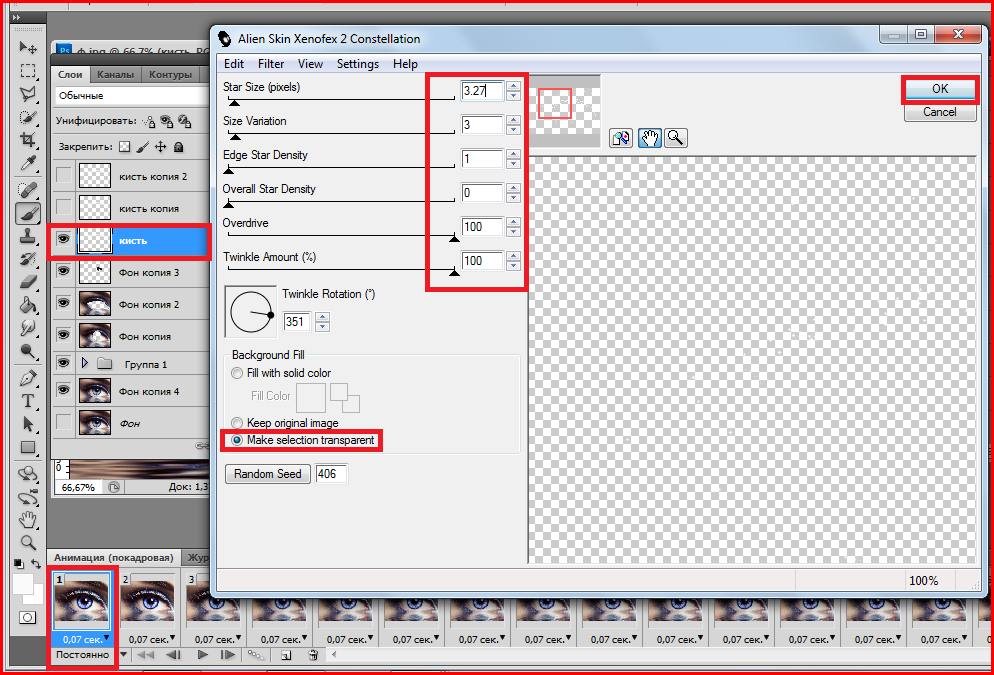994x675 pixels.
Task: Show the 'кисть копия' layer
Action: click(63, 207)
